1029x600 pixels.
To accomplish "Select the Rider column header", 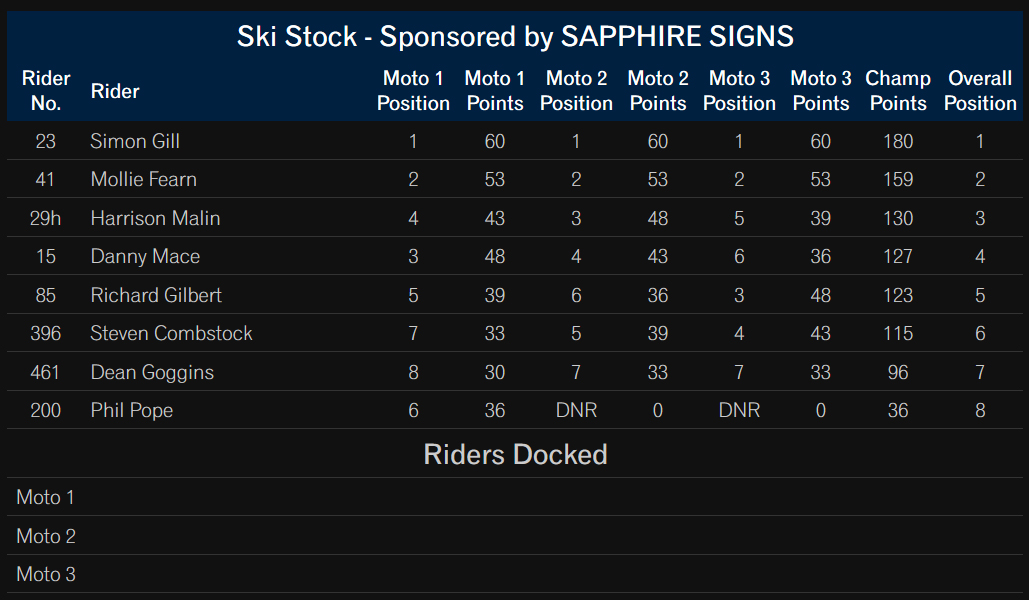I will click(115, 91).
